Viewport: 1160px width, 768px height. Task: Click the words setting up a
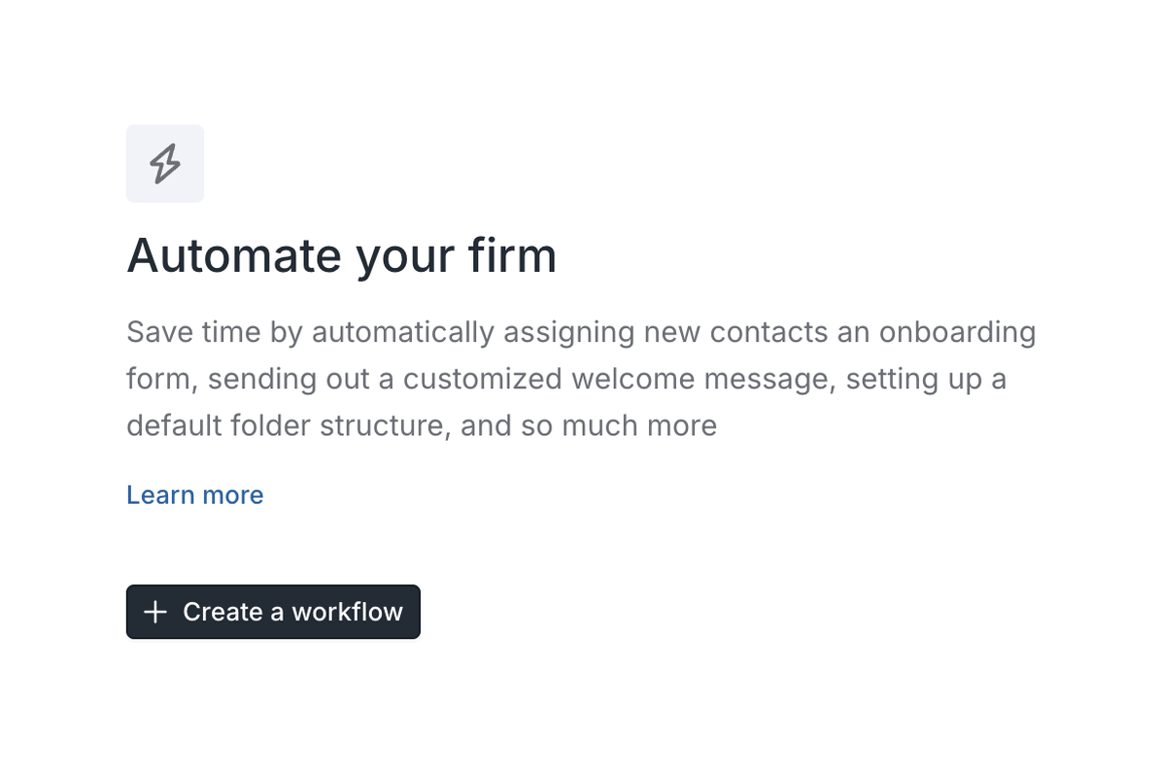pyautogui.click(x=925, y=379)
